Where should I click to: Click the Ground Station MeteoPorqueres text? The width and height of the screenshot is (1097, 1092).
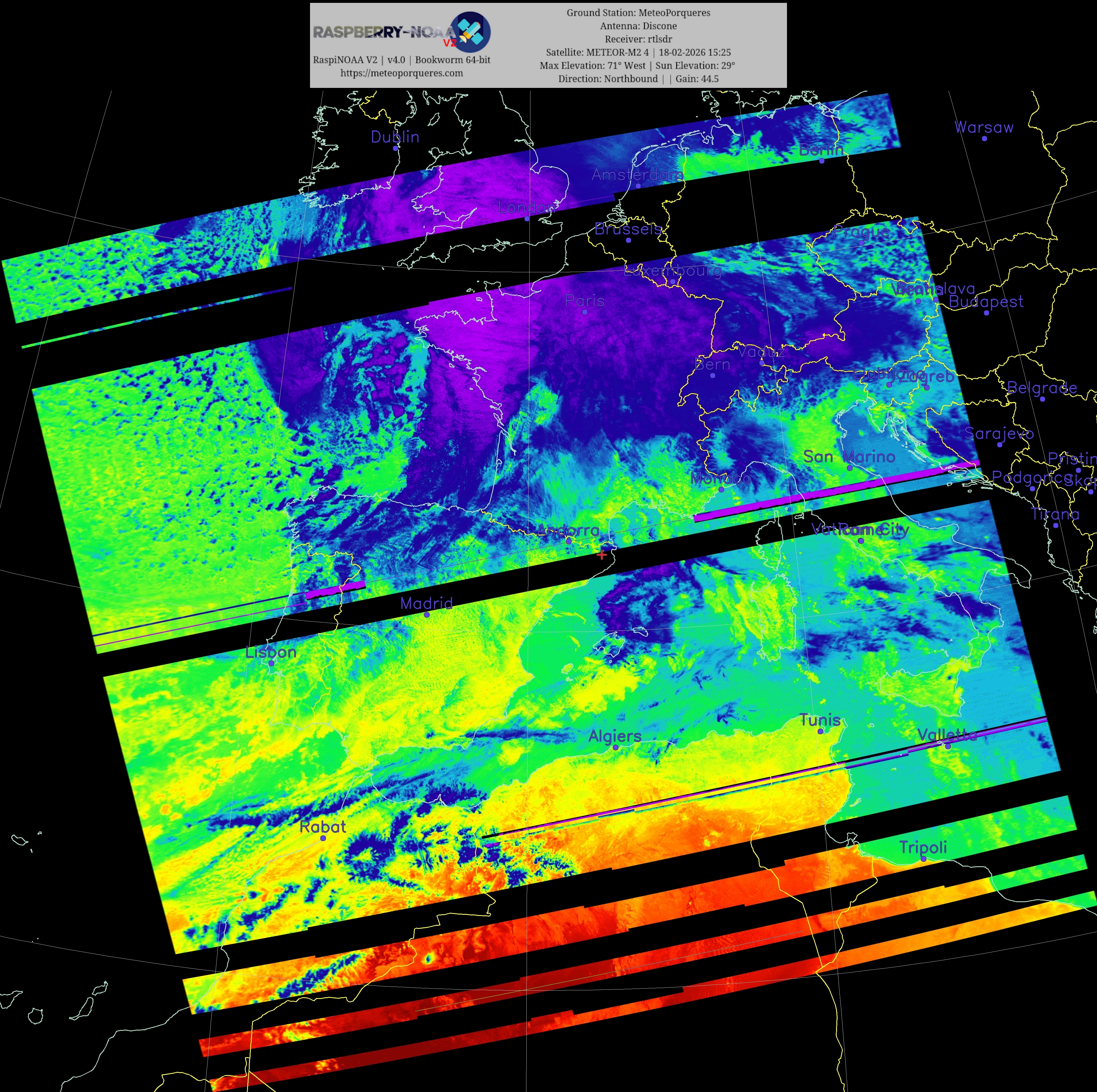pyautogui.click(x=638, y=12)
